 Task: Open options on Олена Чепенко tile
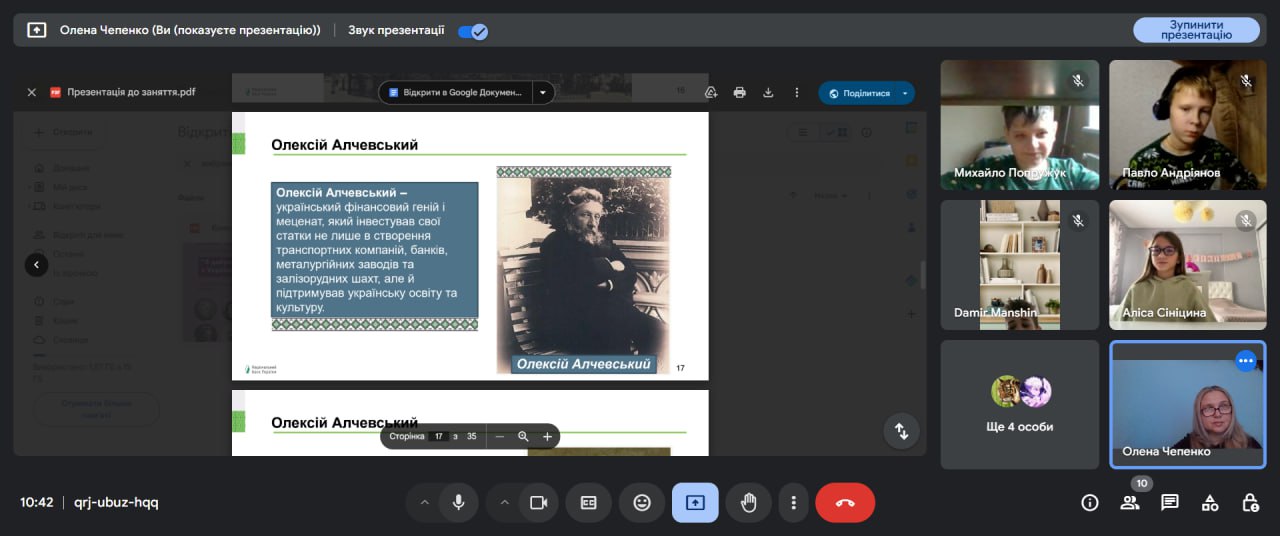tap(1245, 361)
